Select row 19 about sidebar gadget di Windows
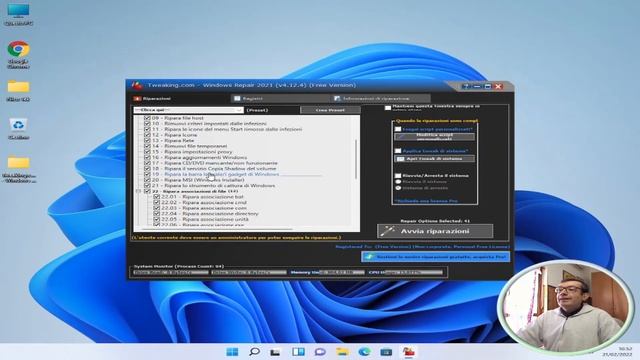Viewport: 640px width, 360px height. 216,174
